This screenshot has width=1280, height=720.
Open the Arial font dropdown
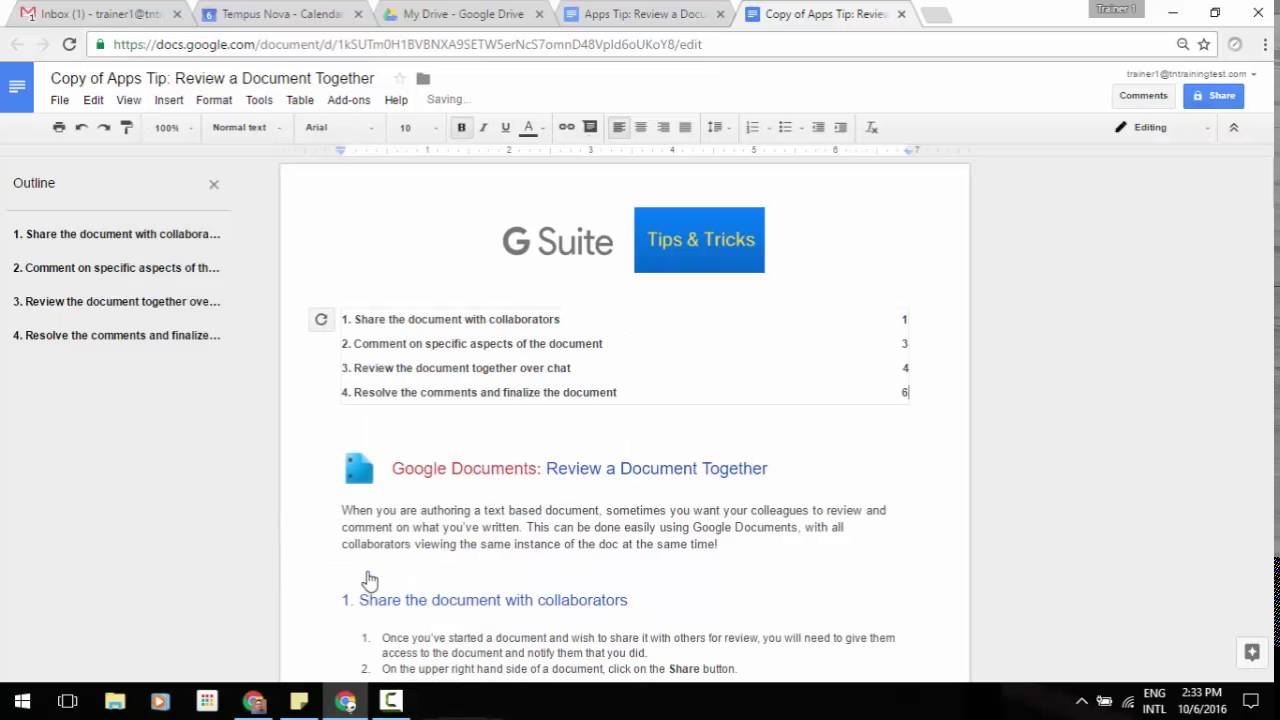(x=339, y=127)
